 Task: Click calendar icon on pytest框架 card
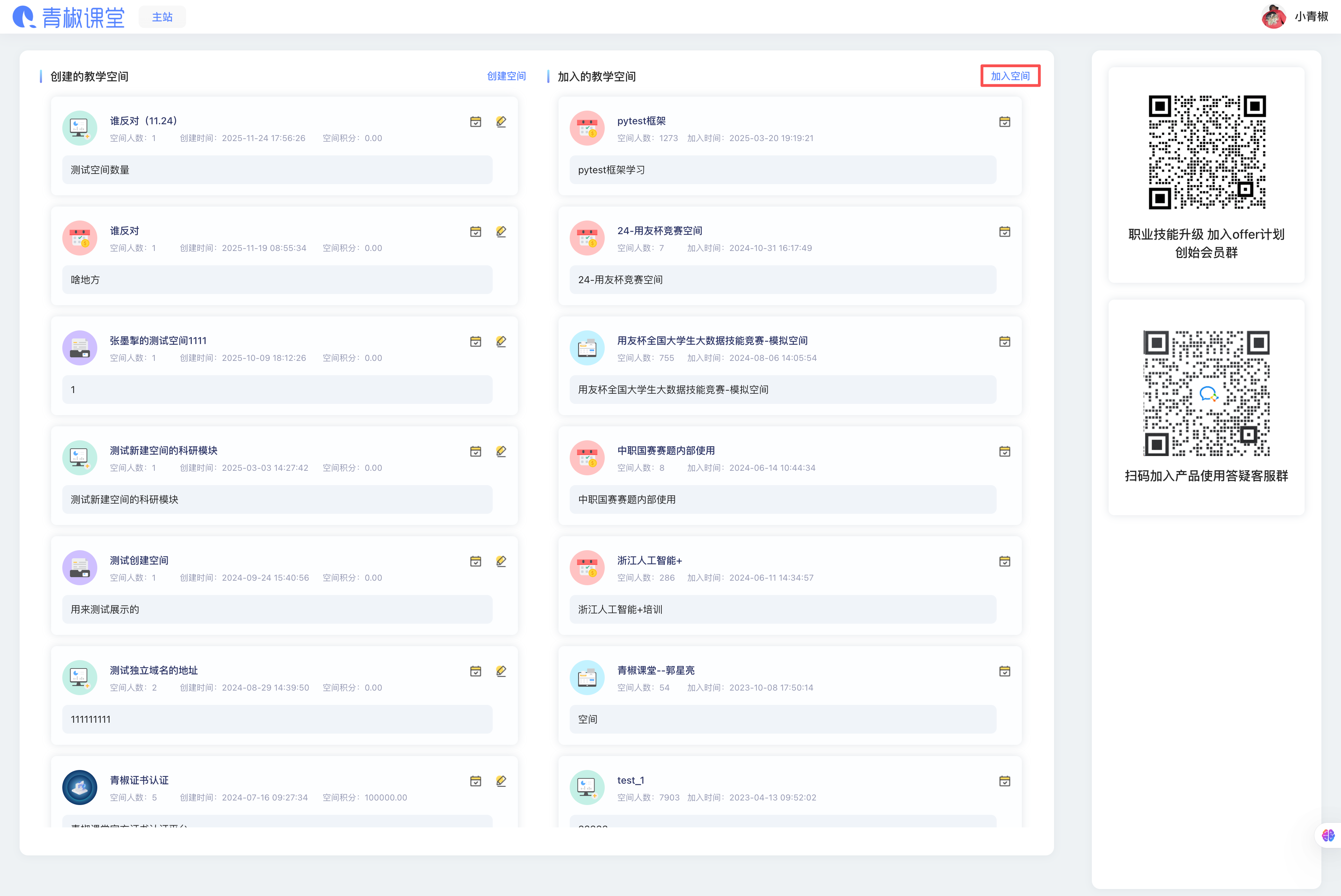point(1004,122)
